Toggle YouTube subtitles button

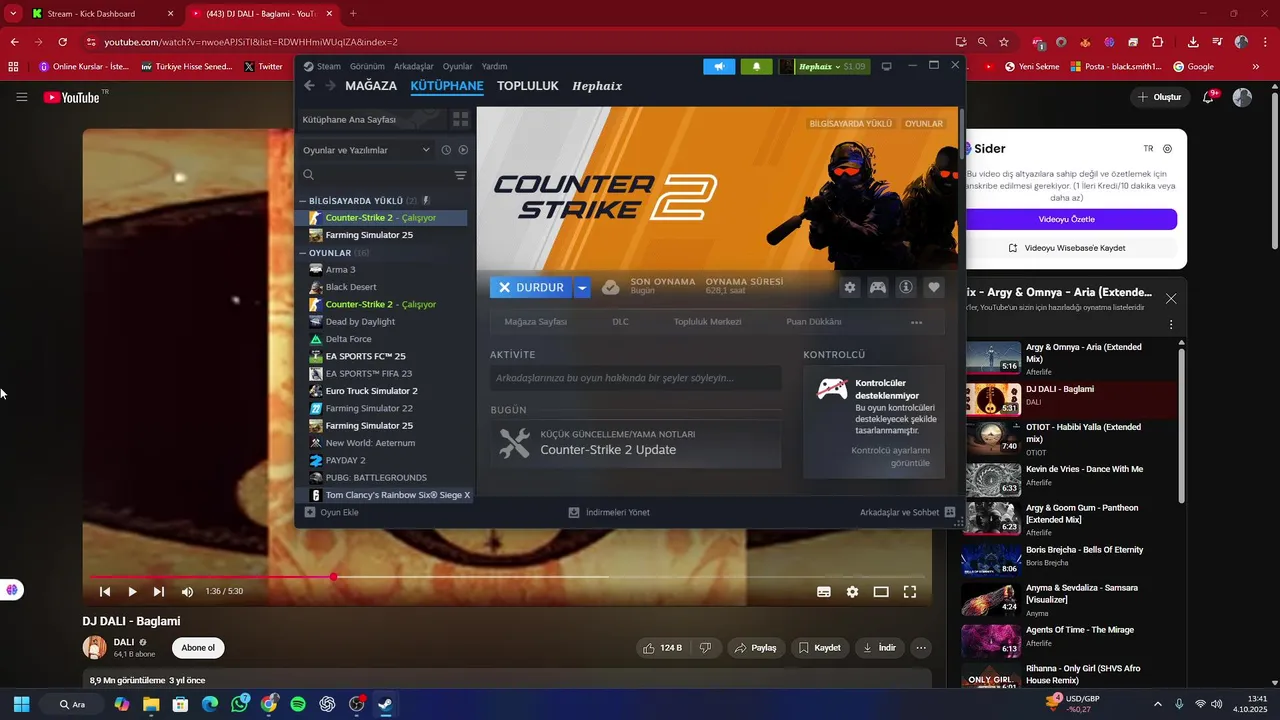click(824, 592)
